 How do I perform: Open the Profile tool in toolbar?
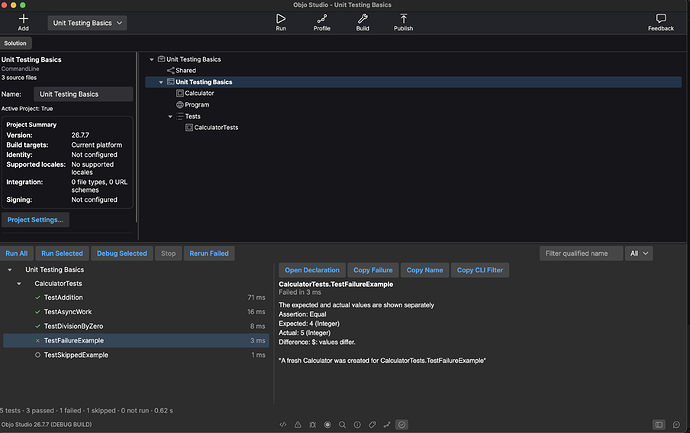tap(322, 18)
